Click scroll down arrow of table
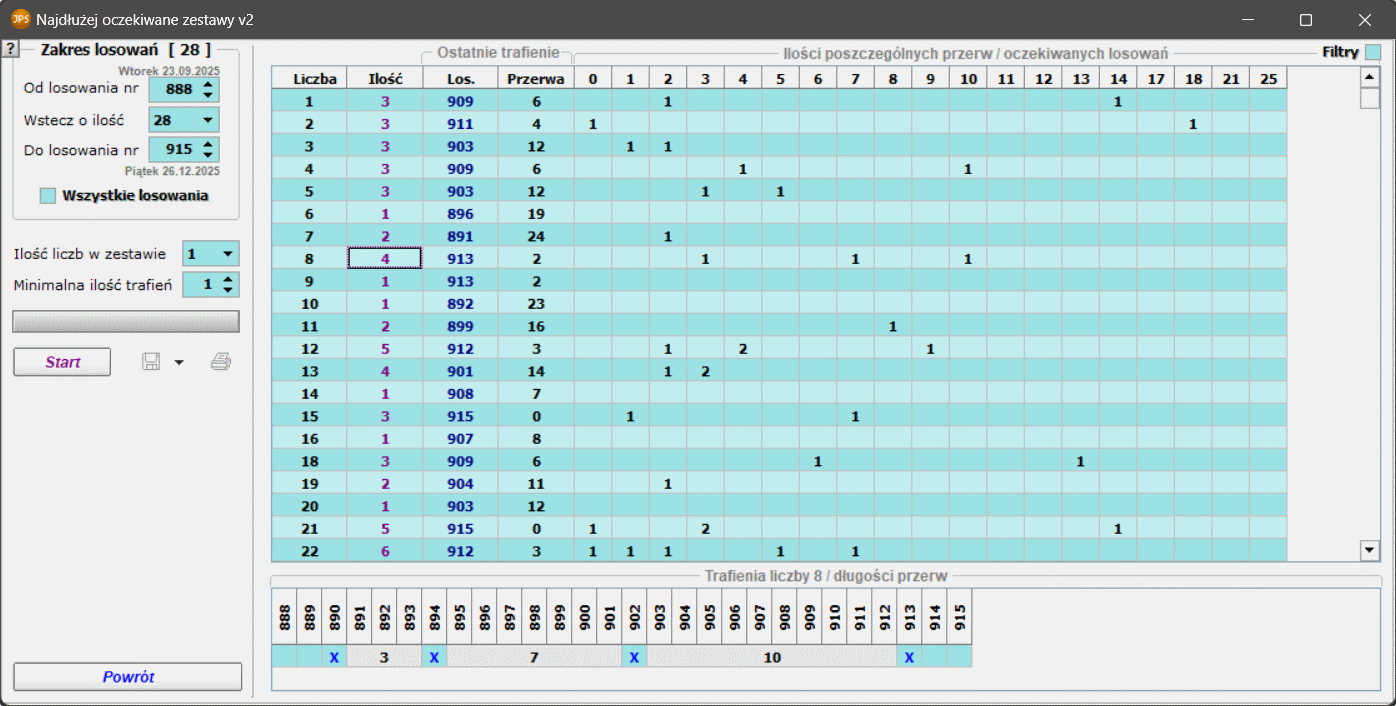 [x=1369, y=549]
